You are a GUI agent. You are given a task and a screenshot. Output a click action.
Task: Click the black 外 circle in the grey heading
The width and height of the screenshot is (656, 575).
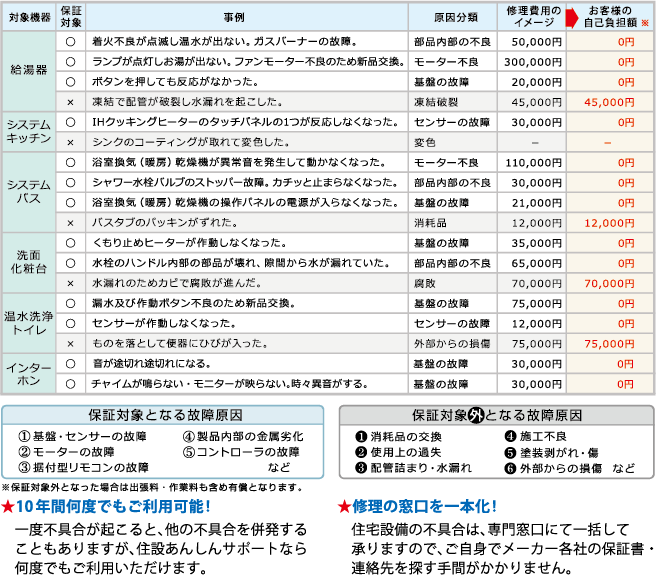click(x=476, y=415)
